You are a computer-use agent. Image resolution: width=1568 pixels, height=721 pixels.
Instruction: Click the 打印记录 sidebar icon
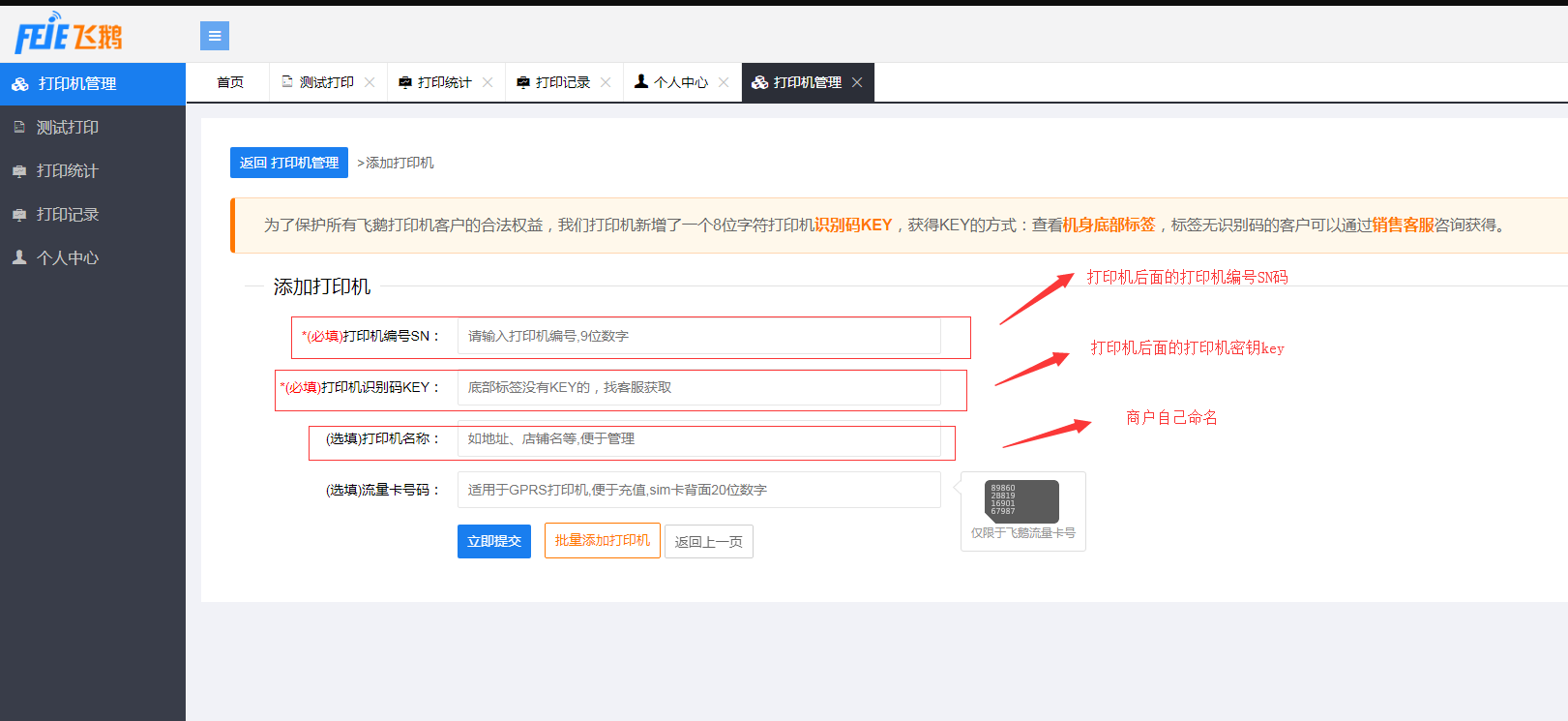click(19, 215)
